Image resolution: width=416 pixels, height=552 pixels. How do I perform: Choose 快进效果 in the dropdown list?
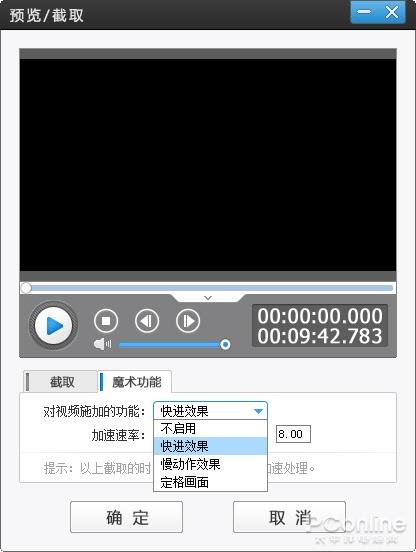click(x=210, y=446)
